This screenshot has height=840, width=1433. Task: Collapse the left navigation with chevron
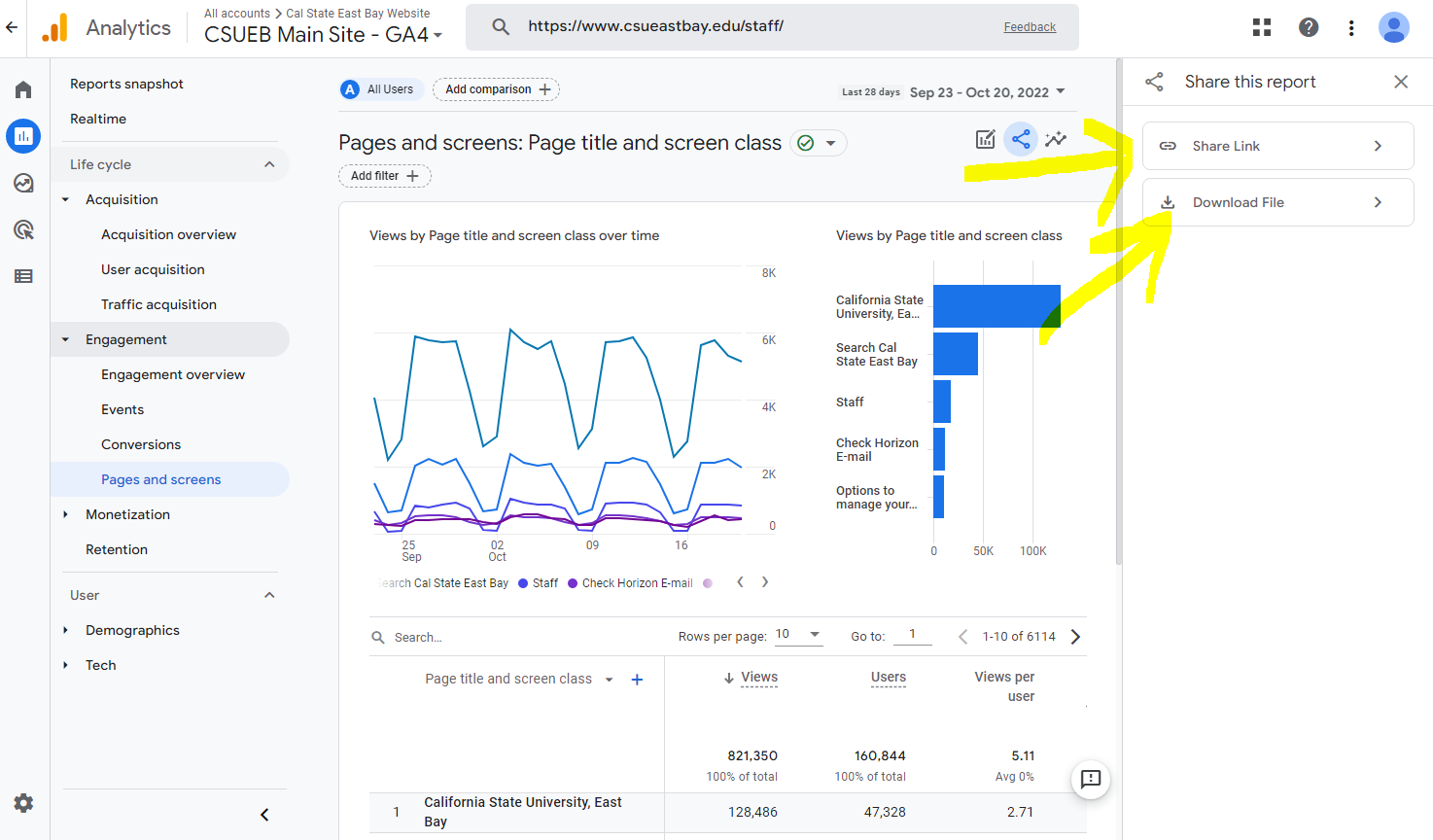(264, 815)
